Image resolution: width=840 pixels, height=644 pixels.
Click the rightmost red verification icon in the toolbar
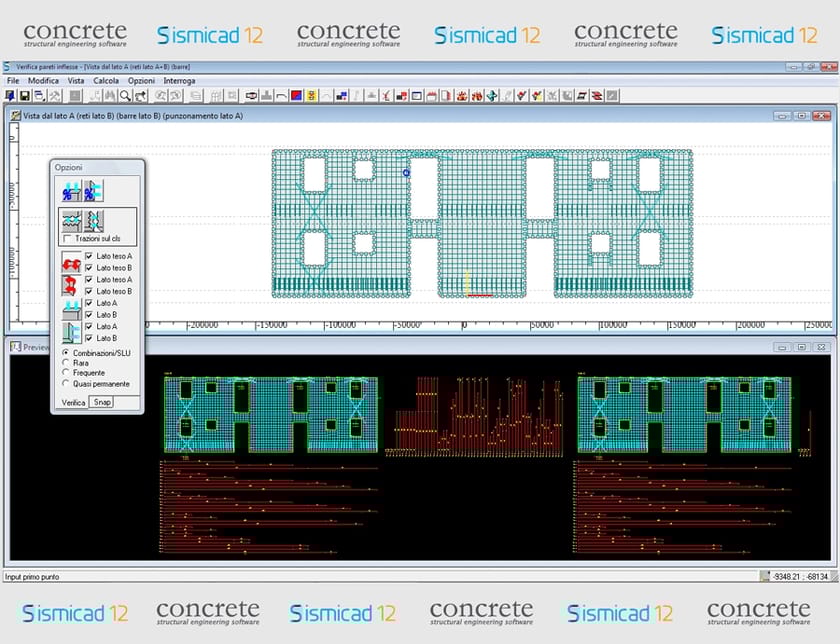coord(597,96)
